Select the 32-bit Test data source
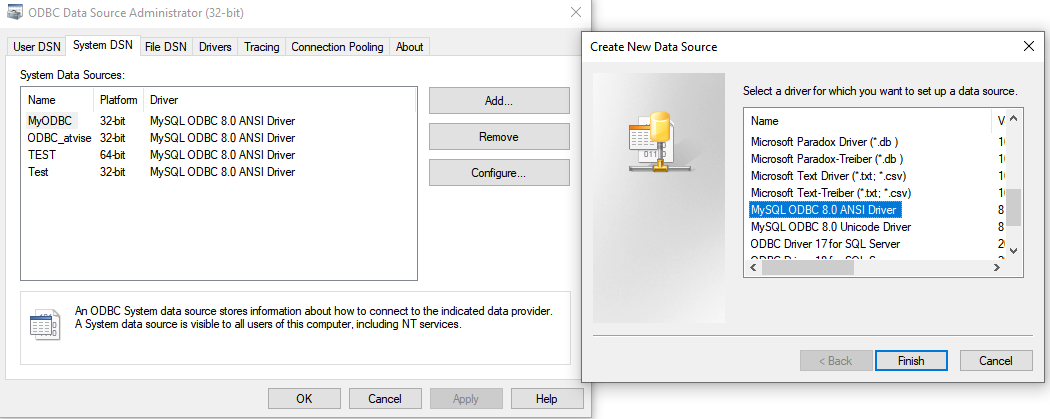 click(218, 171)
